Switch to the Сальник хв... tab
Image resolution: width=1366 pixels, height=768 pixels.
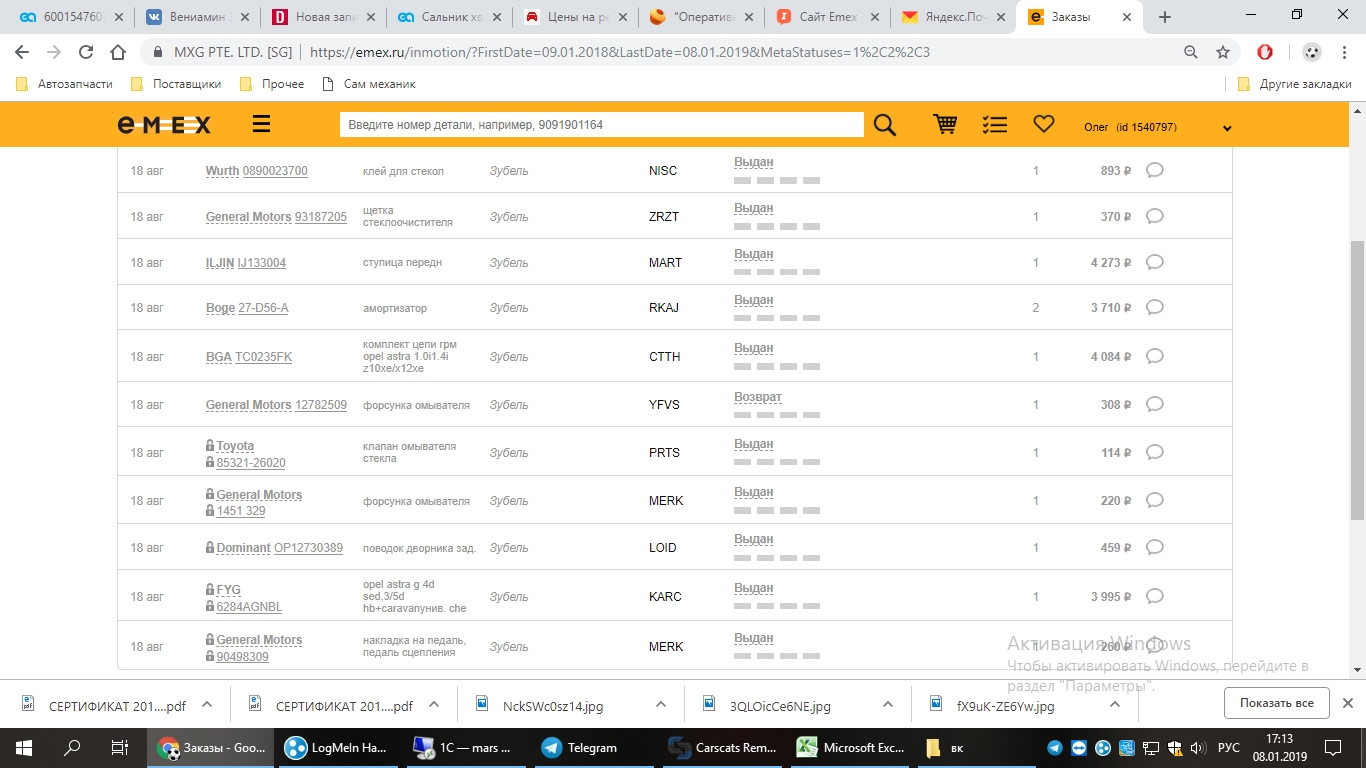tap(450, 17)
